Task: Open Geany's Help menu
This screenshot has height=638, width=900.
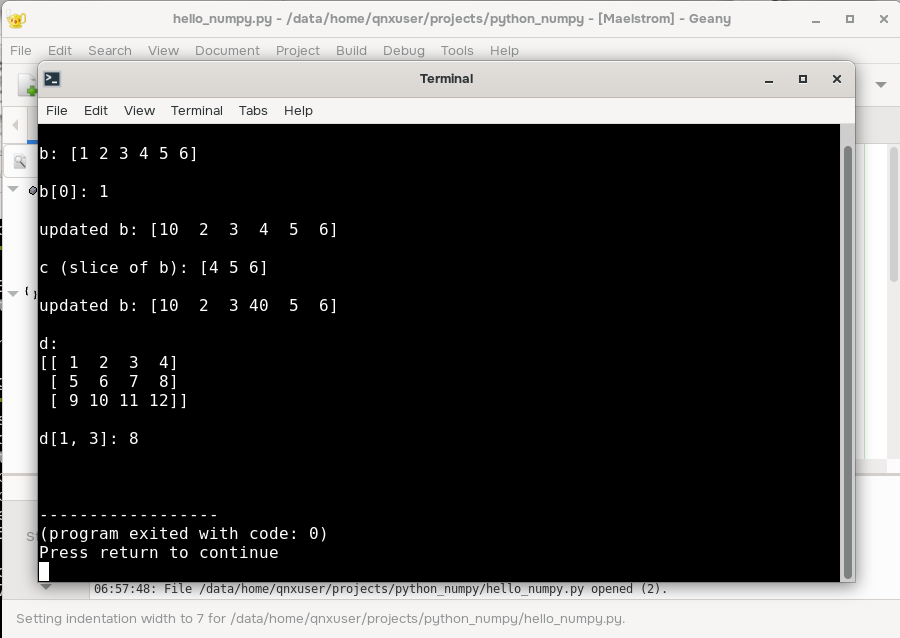Action: [x=505, y=50]
